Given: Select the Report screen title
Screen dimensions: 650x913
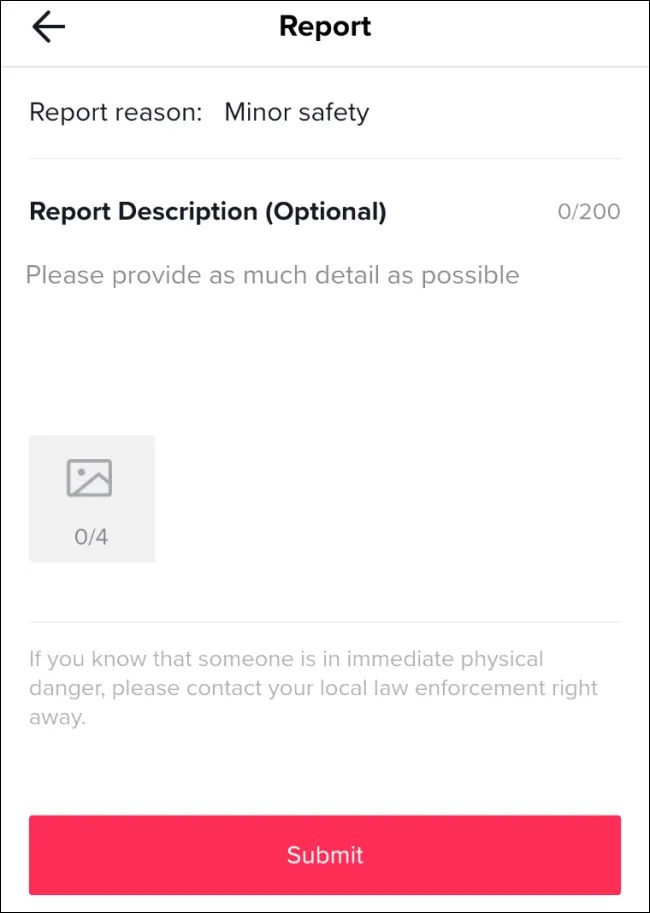Looking at the screenshot, I should click(325, 26).
